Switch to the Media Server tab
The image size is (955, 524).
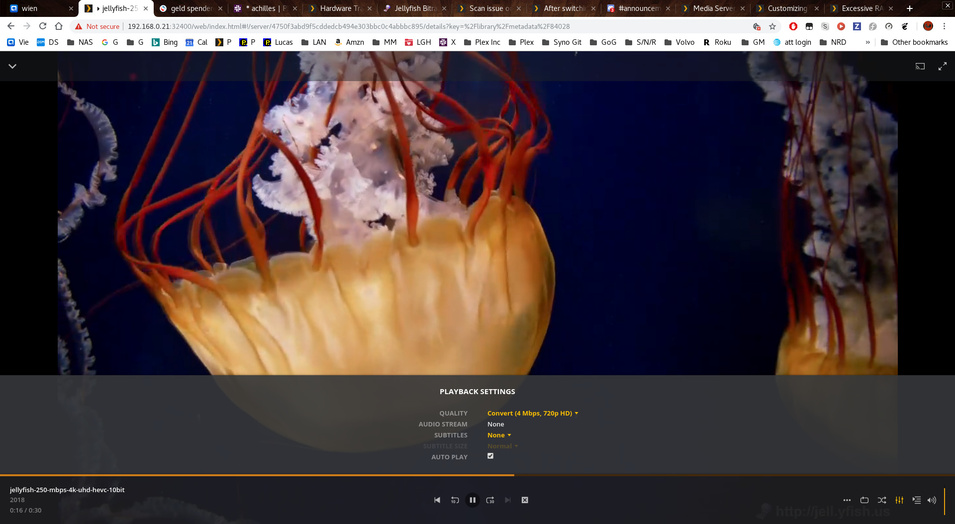[712, 9]
